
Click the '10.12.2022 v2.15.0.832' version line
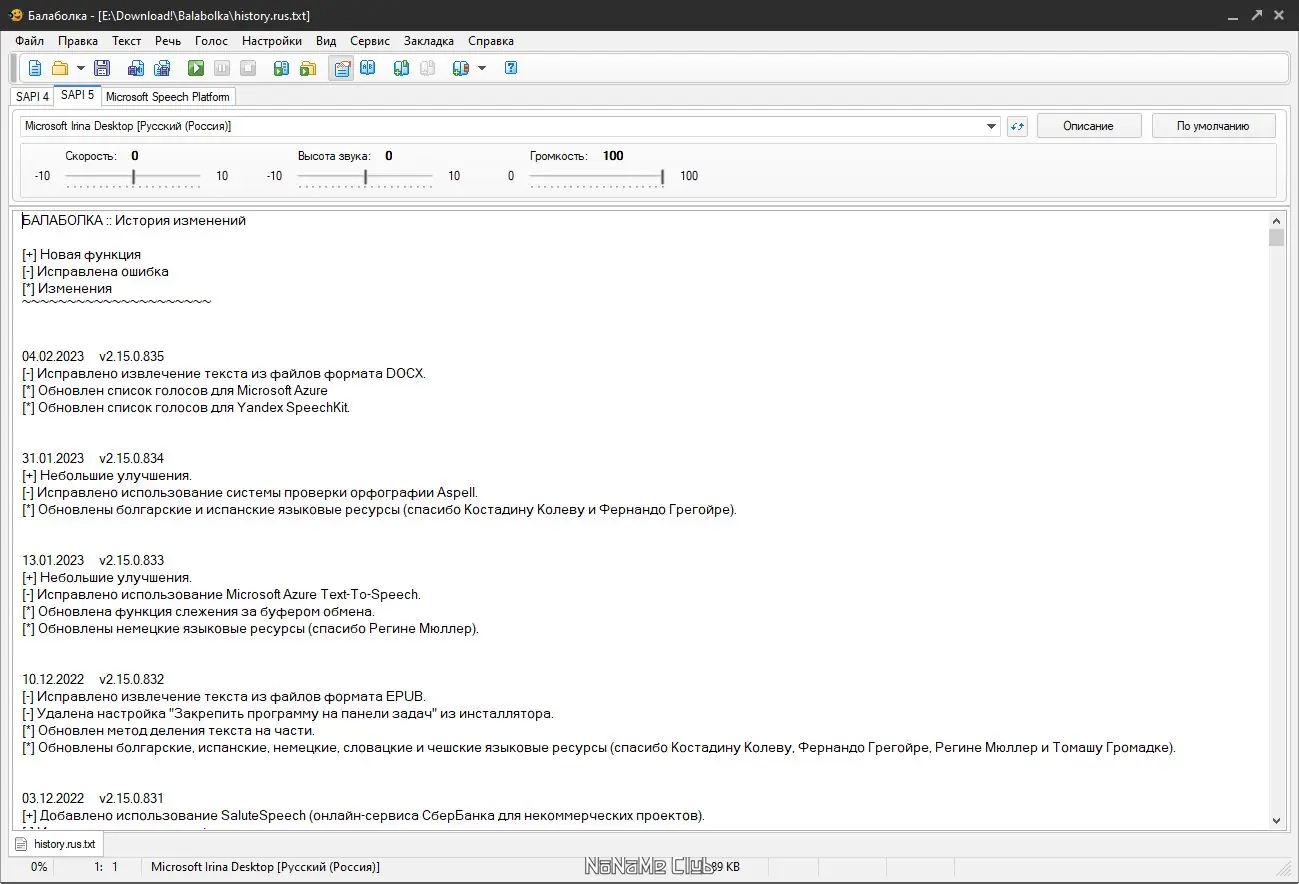(93, 680)
